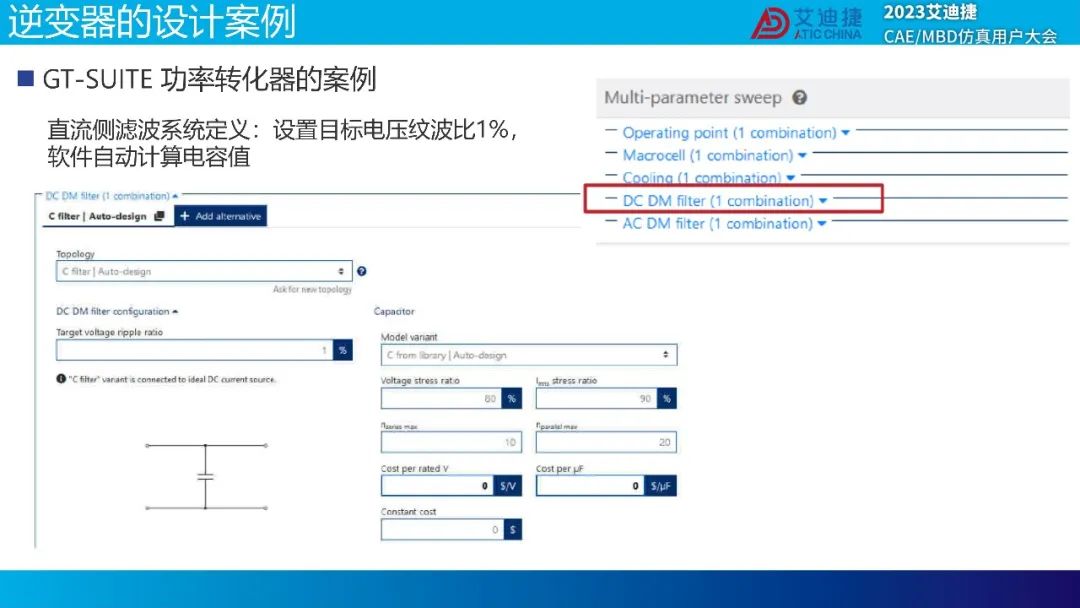1080x608 pixels.
Task: Click Target voltage ripple ratio field
Action: (194, 350)
